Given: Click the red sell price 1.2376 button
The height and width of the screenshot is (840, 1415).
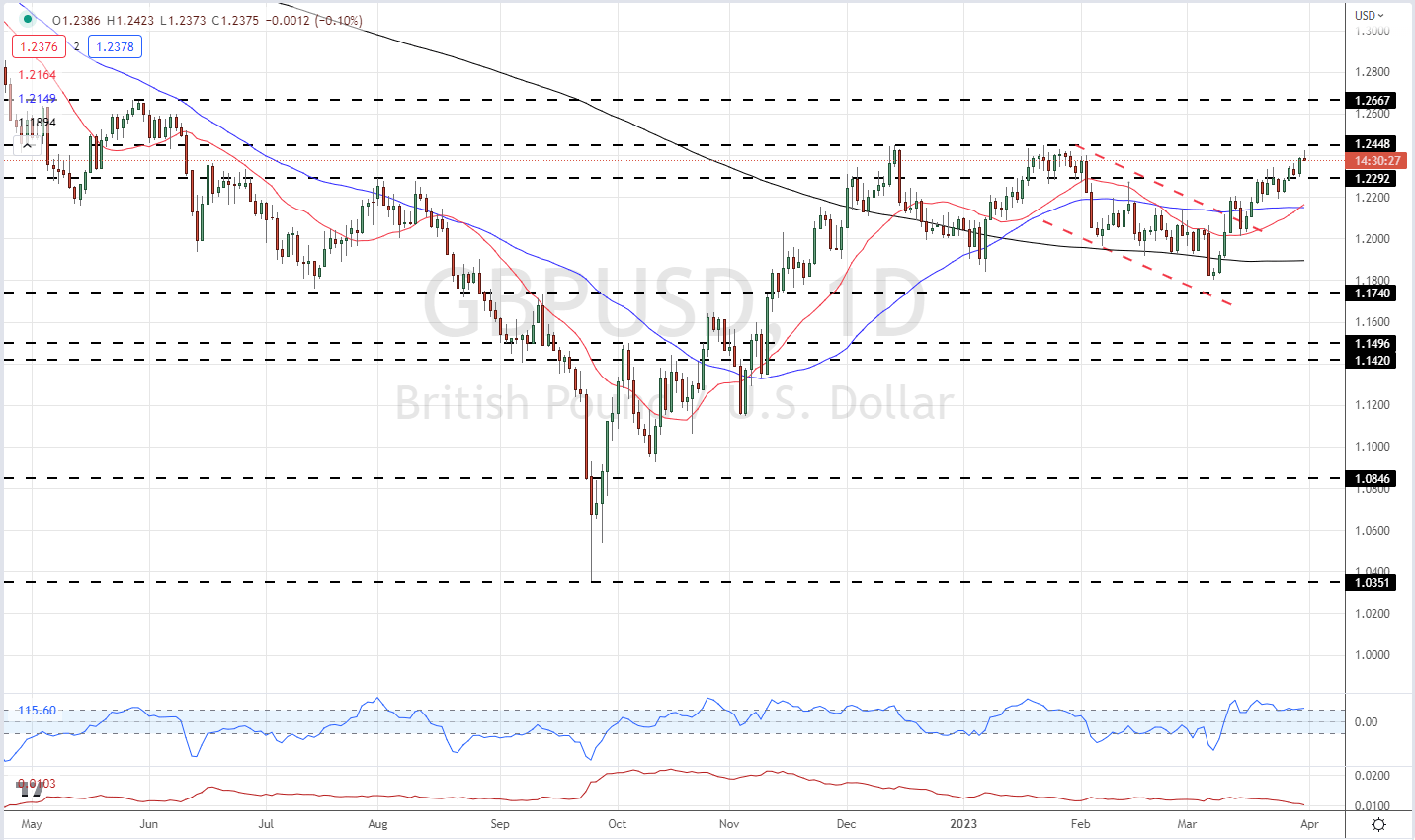Looking at the screenshot, I should [x=38, y=46].
